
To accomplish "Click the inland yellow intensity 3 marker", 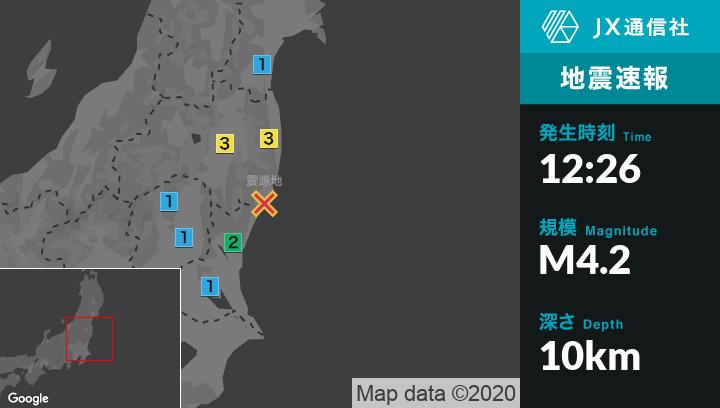I will pos(225,144).
